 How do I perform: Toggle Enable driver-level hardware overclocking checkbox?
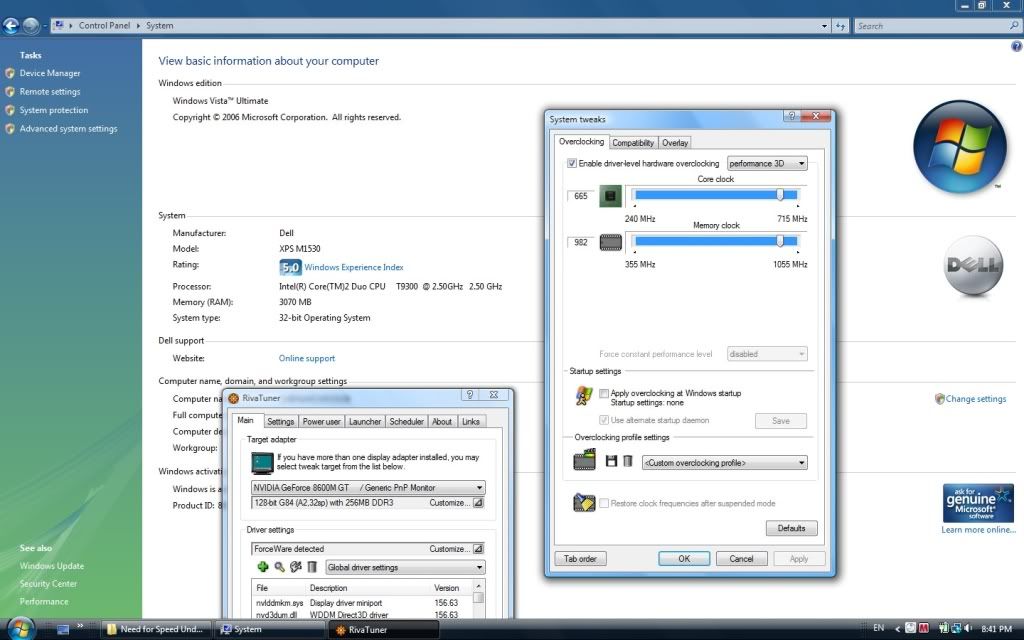(x=572, y=163)
